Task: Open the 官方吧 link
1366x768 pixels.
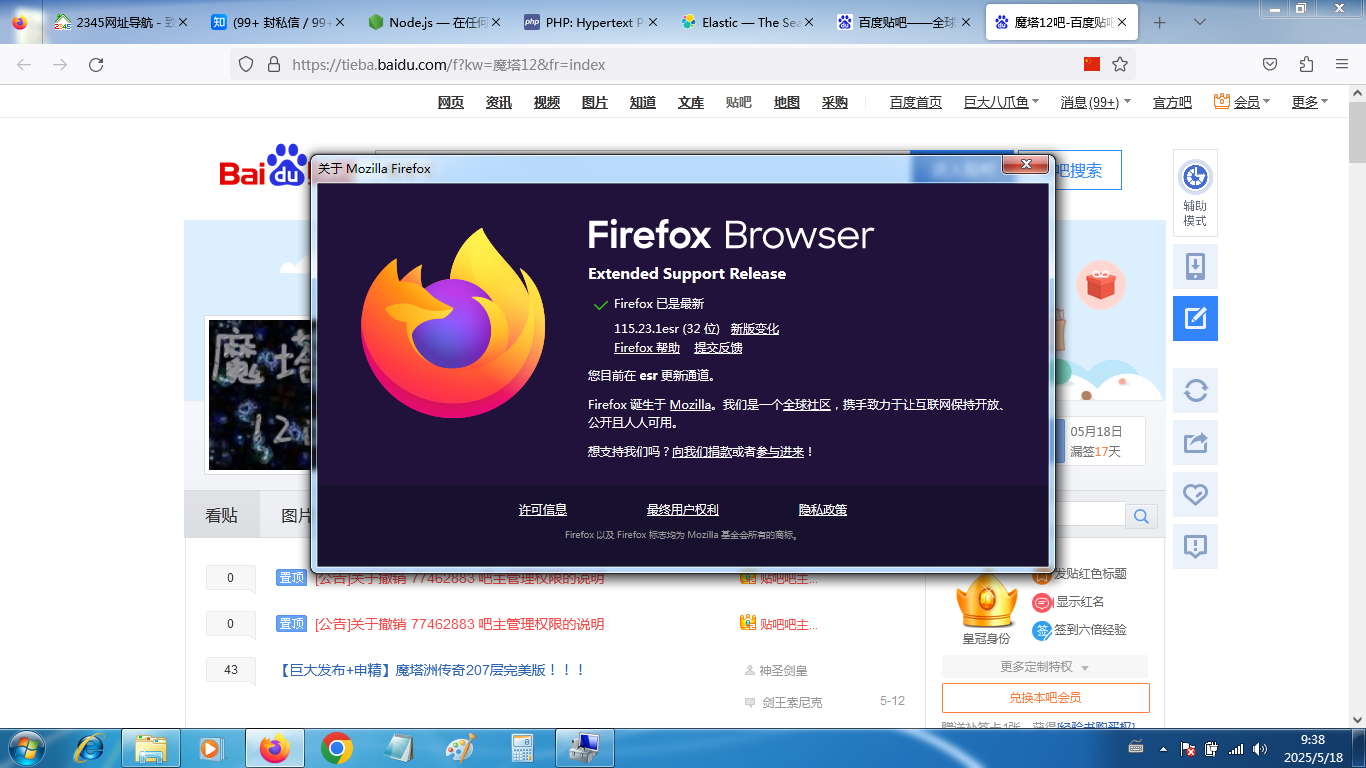Action: (1172, 102)
